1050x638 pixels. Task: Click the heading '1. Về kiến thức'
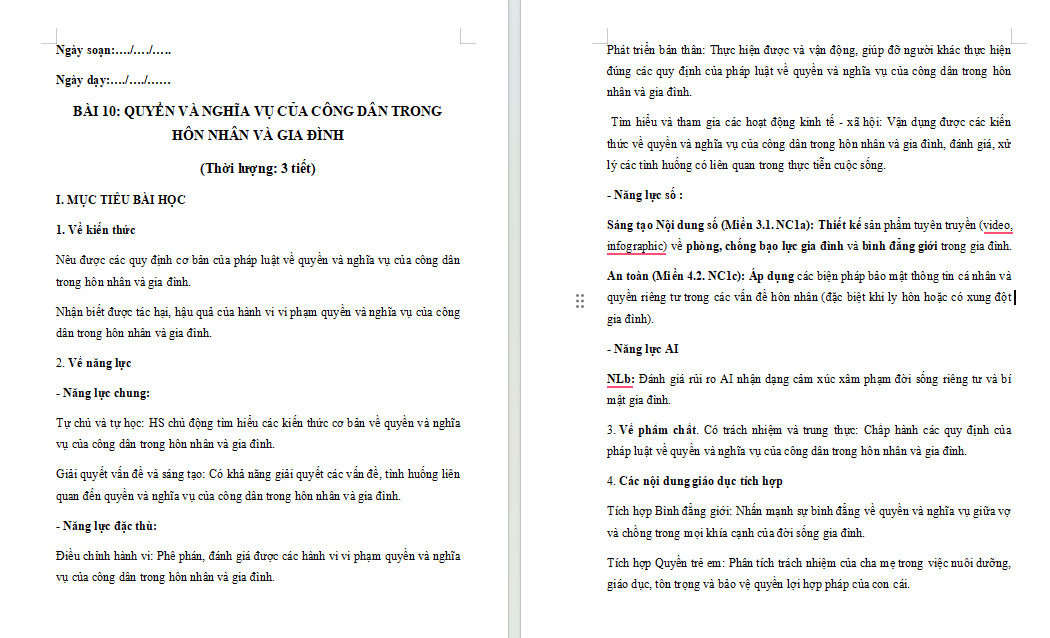pyautogui.click(x=95, y=230)
